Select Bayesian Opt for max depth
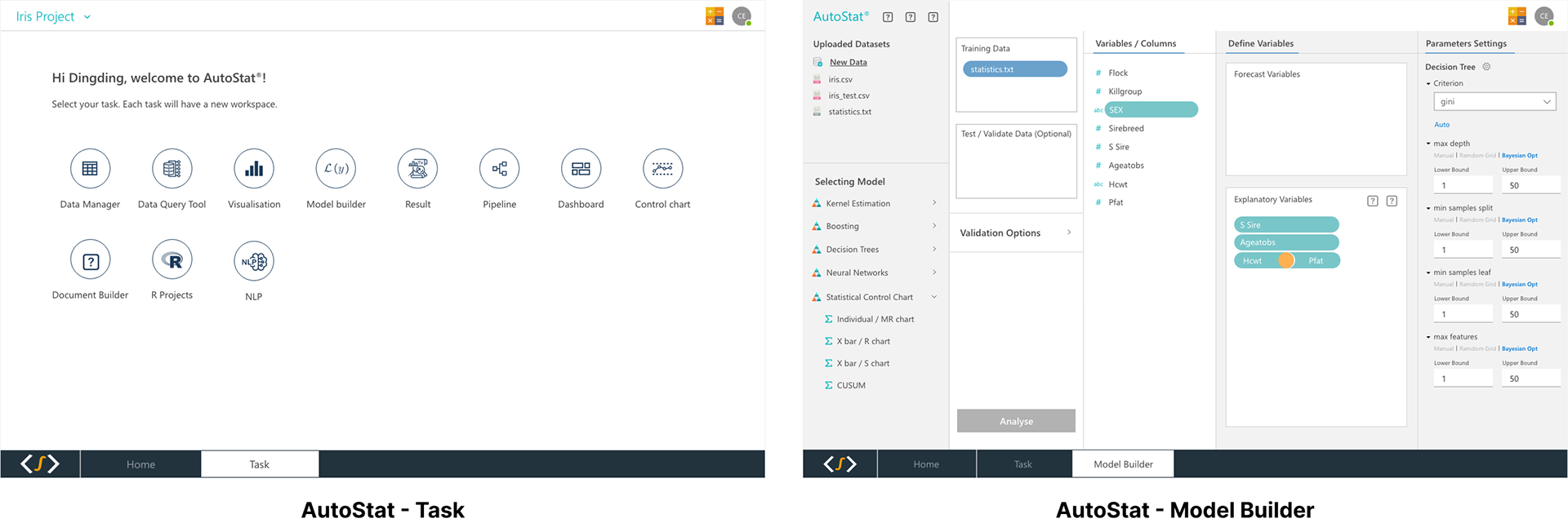This screenshot has height=523, width=1568. [x=1520, y=155]
